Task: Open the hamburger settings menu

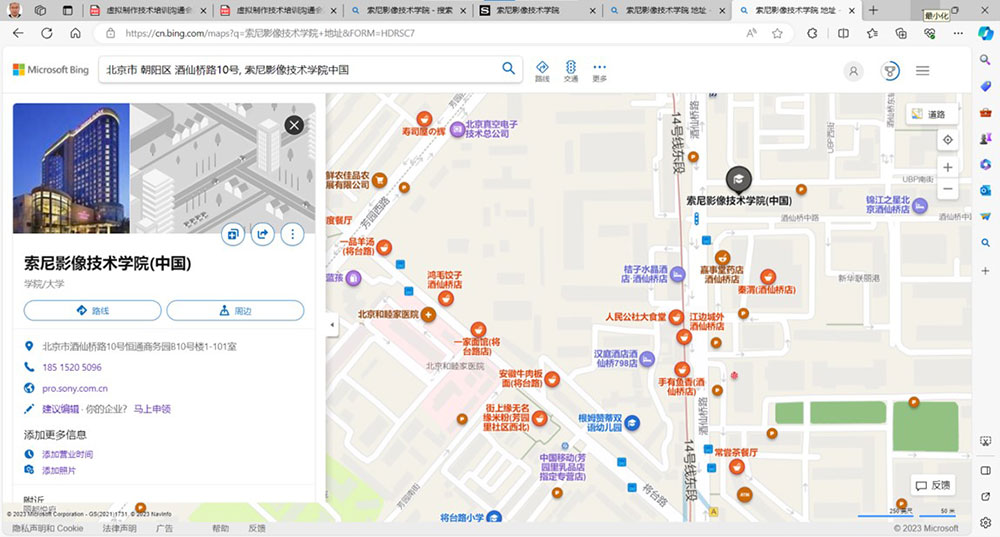Action: pyautogui.click(x=923, y=71)
